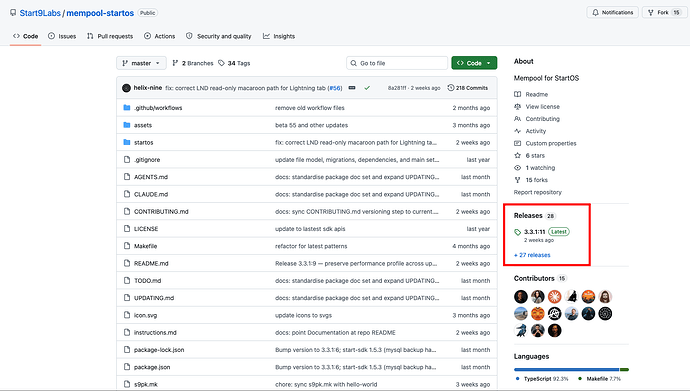
Task: Expand the master branch dropdown
Action: click(x=141, y=63)
